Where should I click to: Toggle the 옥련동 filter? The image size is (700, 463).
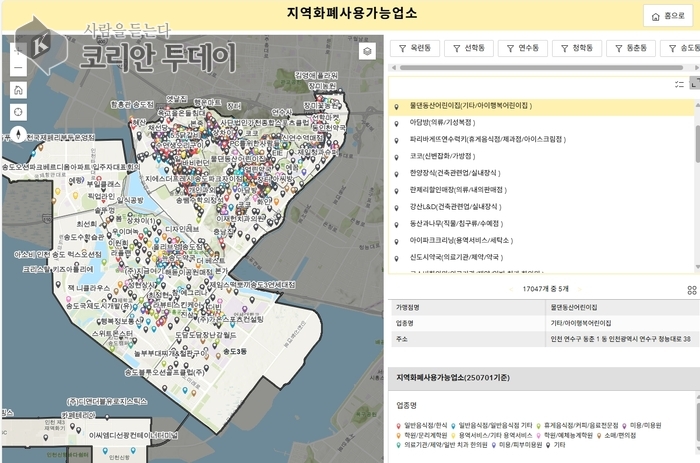pyautogui.click(x=414, y=48)
